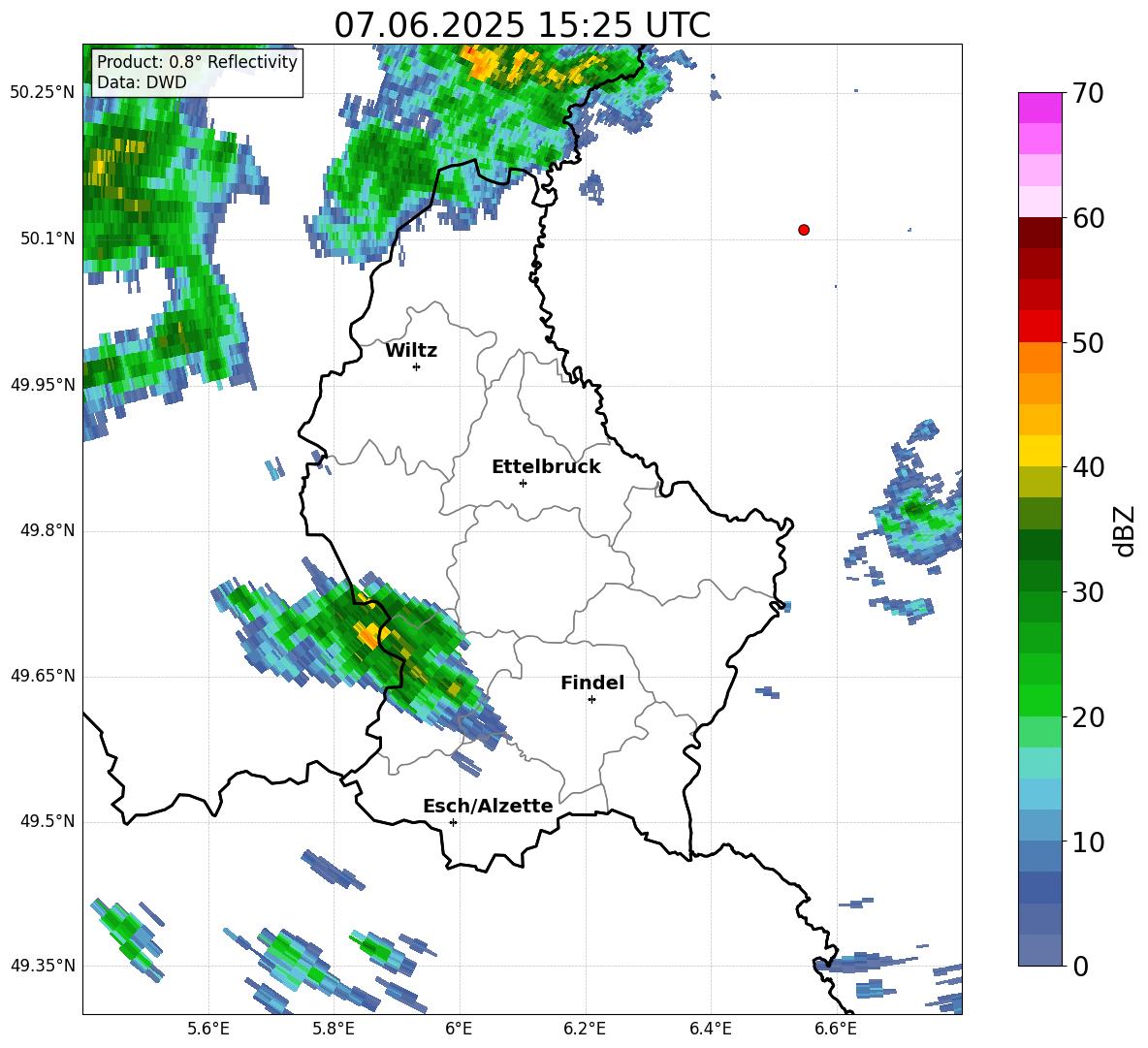Click the 70 tick on colorbar

pyautogui.click(x=1087, y=94)
